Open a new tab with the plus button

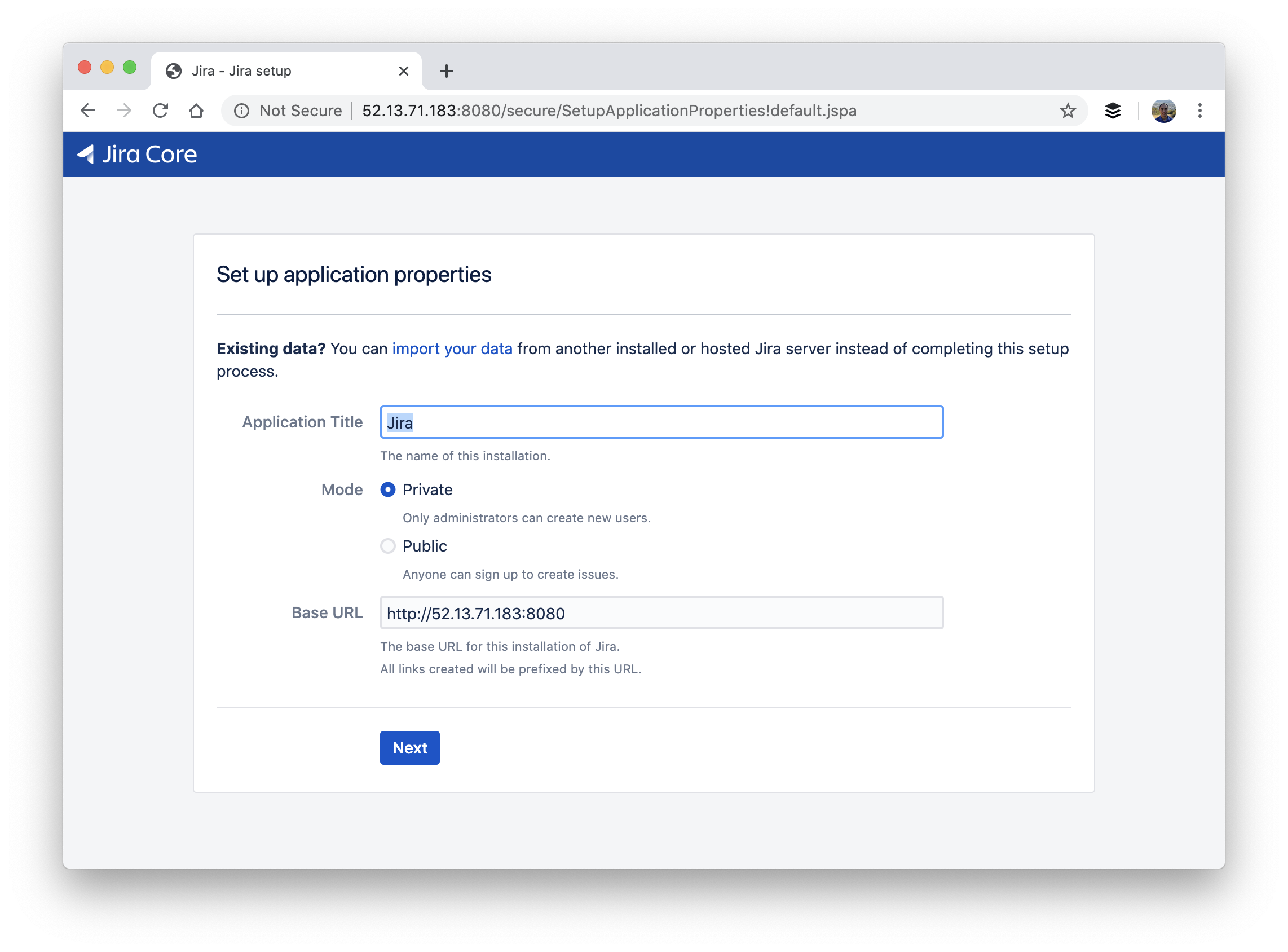tap(447, 71)
